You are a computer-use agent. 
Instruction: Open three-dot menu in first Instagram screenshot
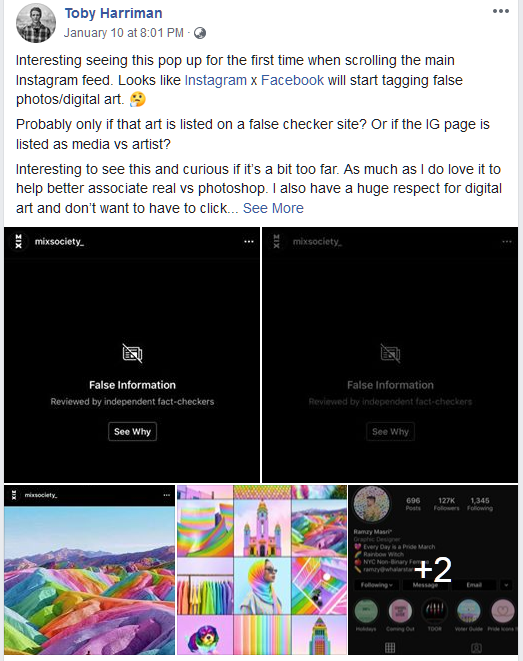pos(249,242)
